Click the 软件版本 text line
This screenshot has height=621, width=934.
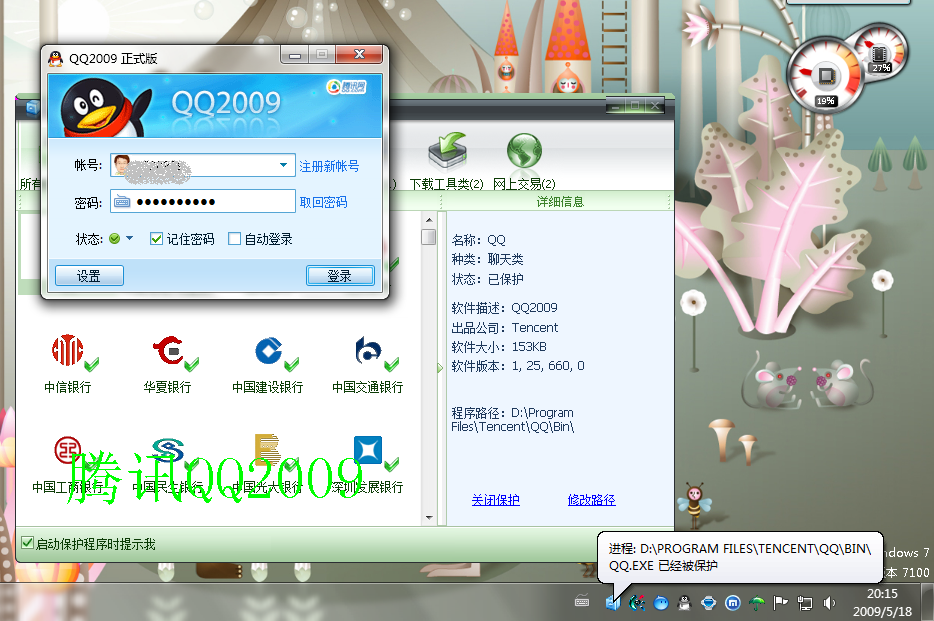click(518, 366)
